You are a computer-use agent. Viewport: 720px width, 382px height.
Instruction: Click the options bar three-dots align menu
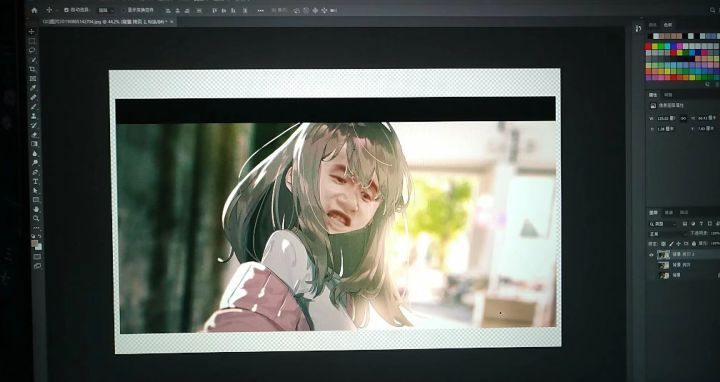[261, 10]
